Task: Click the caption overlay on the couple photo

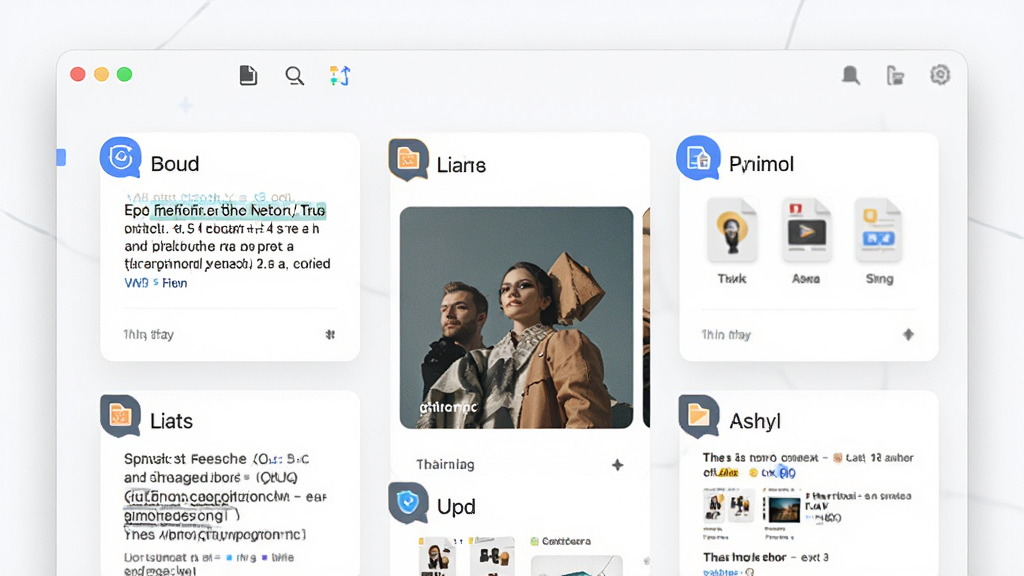Action: point(448,408)
